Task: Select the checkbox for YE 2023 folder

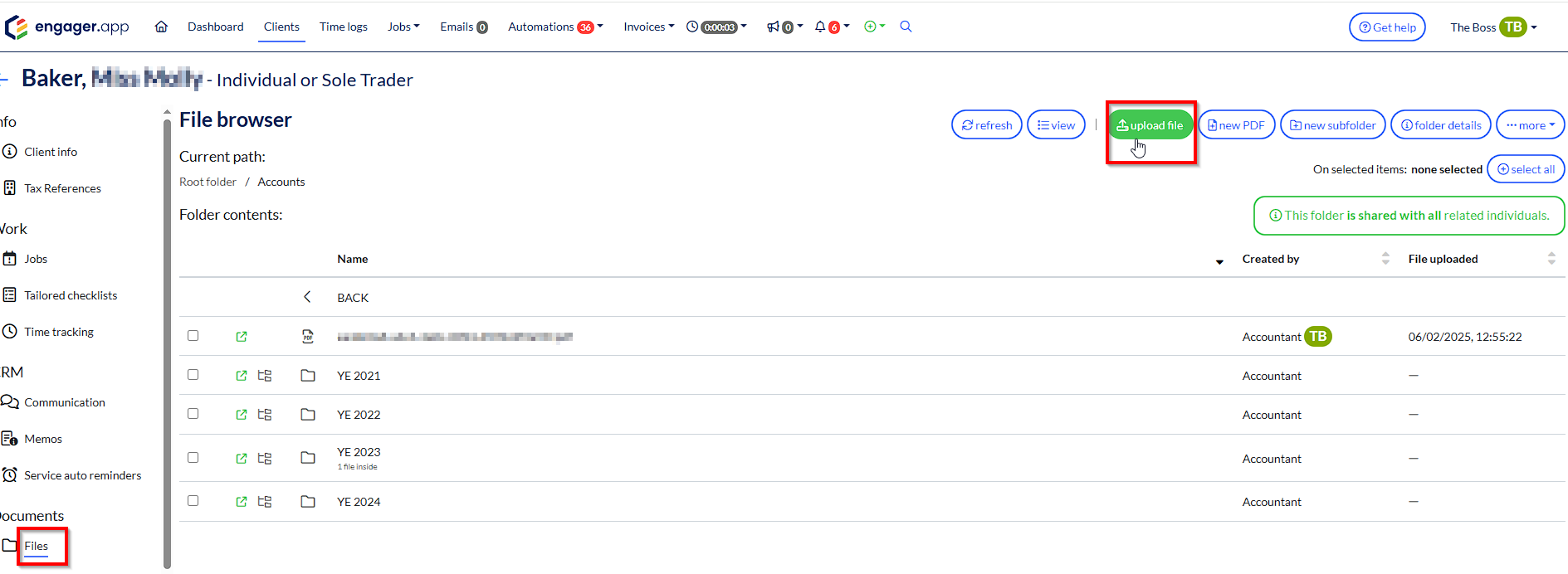Action: pyautogui.click(x=193, y=458)
